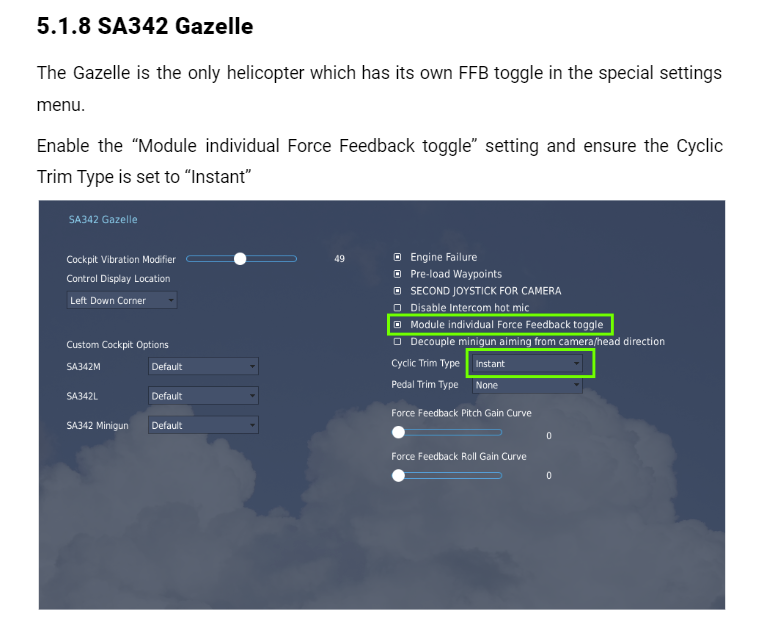The width and height of the screenshot is (775, 633).
Task: Expand the Control Display Location dropdown
Action: click(122, 300)
